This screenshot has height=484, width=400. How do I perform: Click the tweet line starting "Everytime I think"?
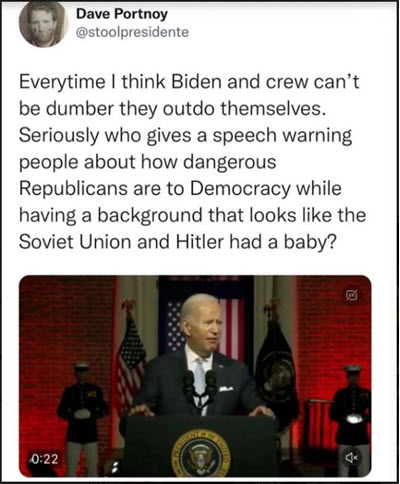tap(189, 82)
